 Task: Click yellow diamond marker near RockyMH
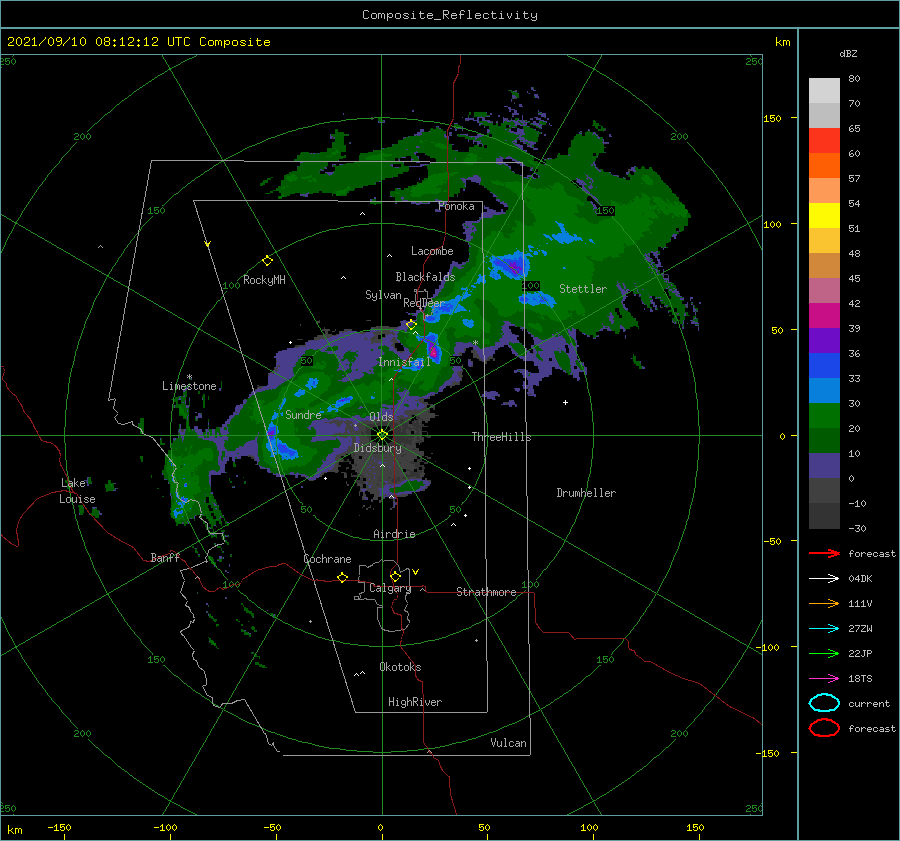(x=267, y=261)
